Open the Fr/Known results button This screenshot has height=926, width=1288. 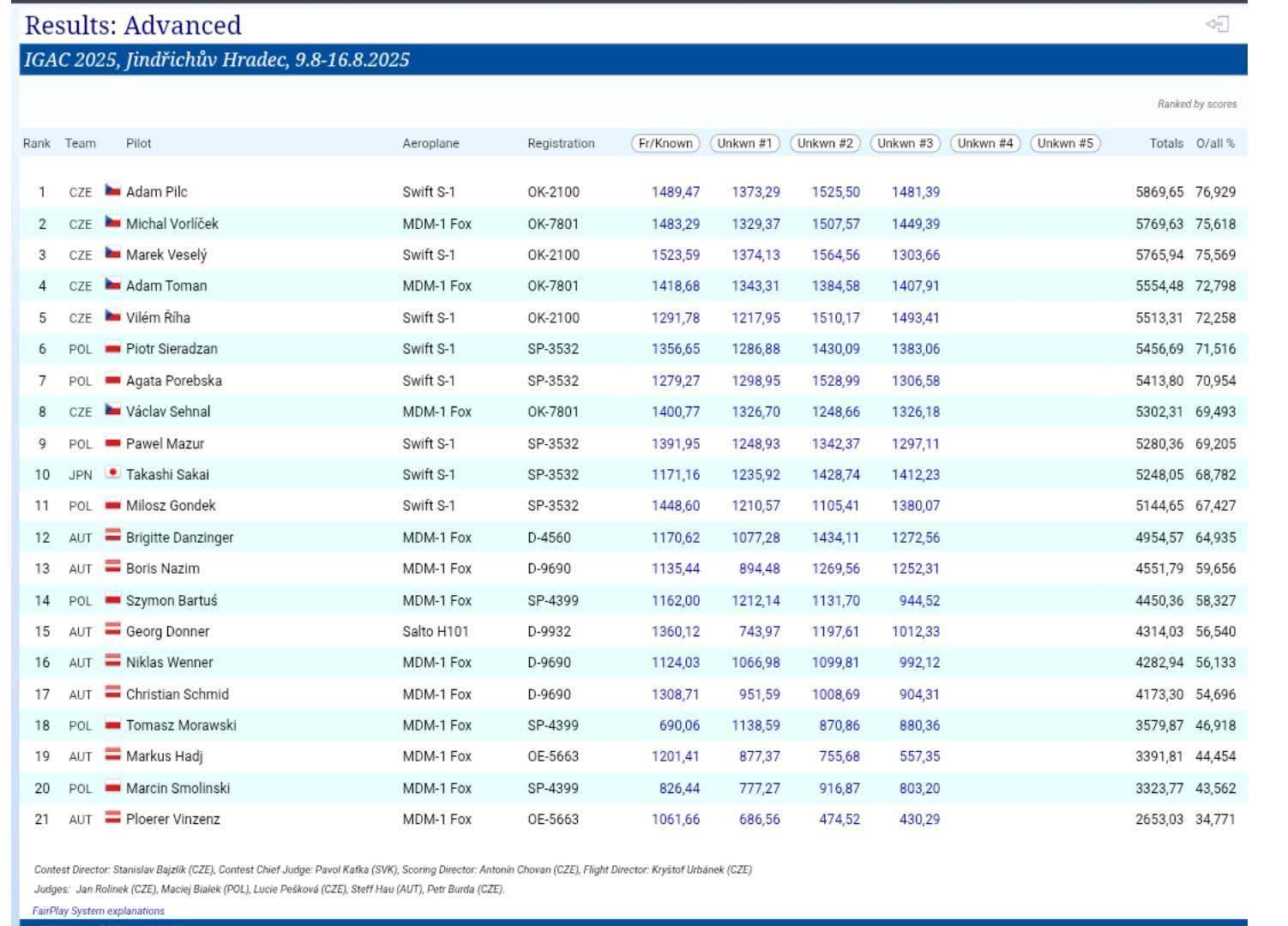(665, 143)
